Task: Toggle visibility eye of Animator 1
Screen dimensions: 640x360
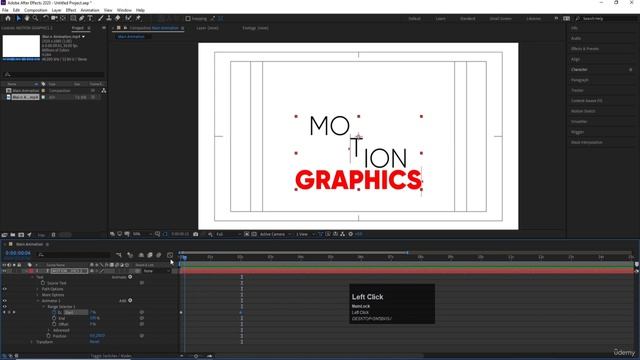Action: pos(4,301)
